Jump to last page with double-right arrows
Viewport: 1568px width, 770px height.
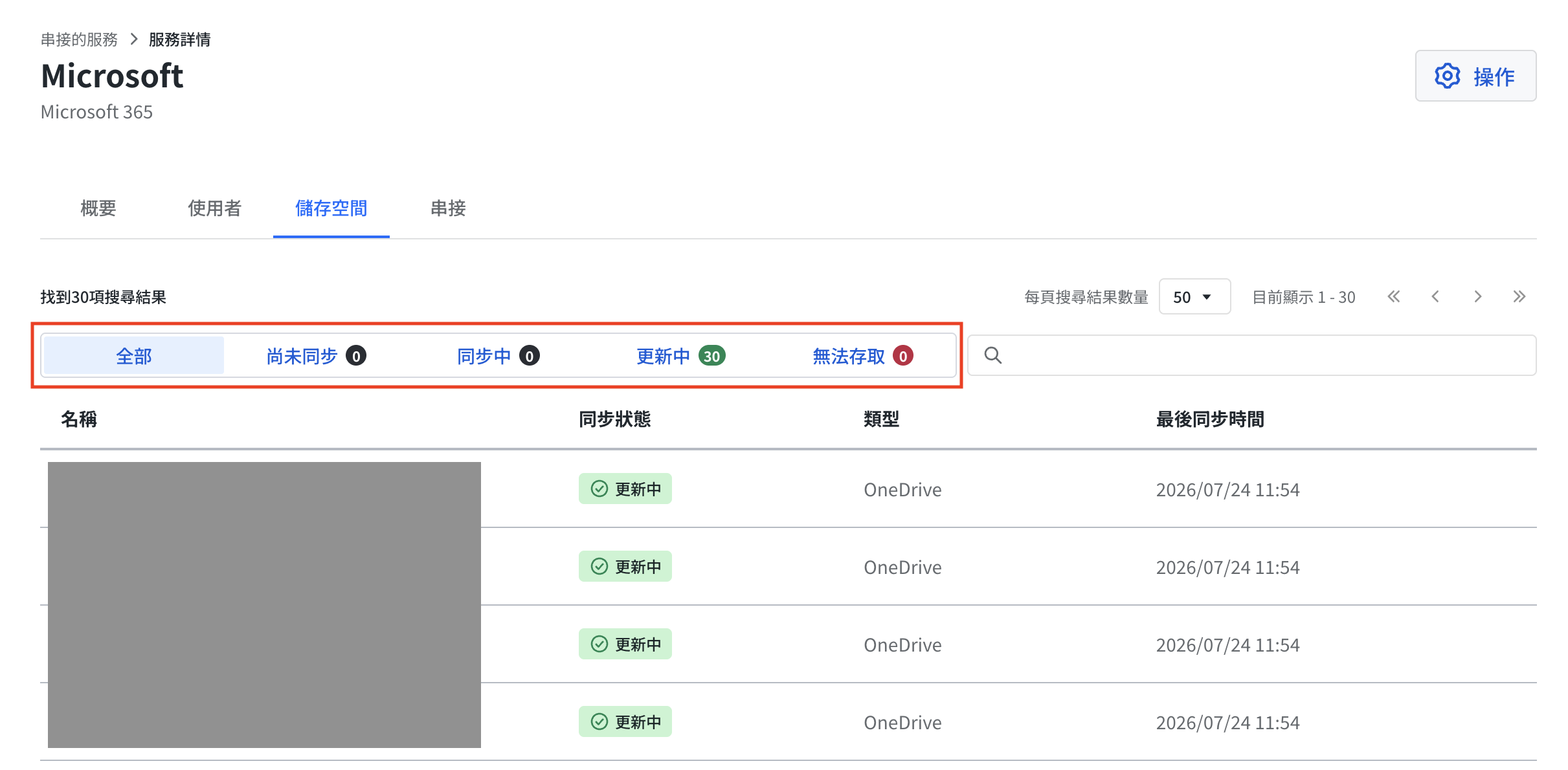[1519, 297]
